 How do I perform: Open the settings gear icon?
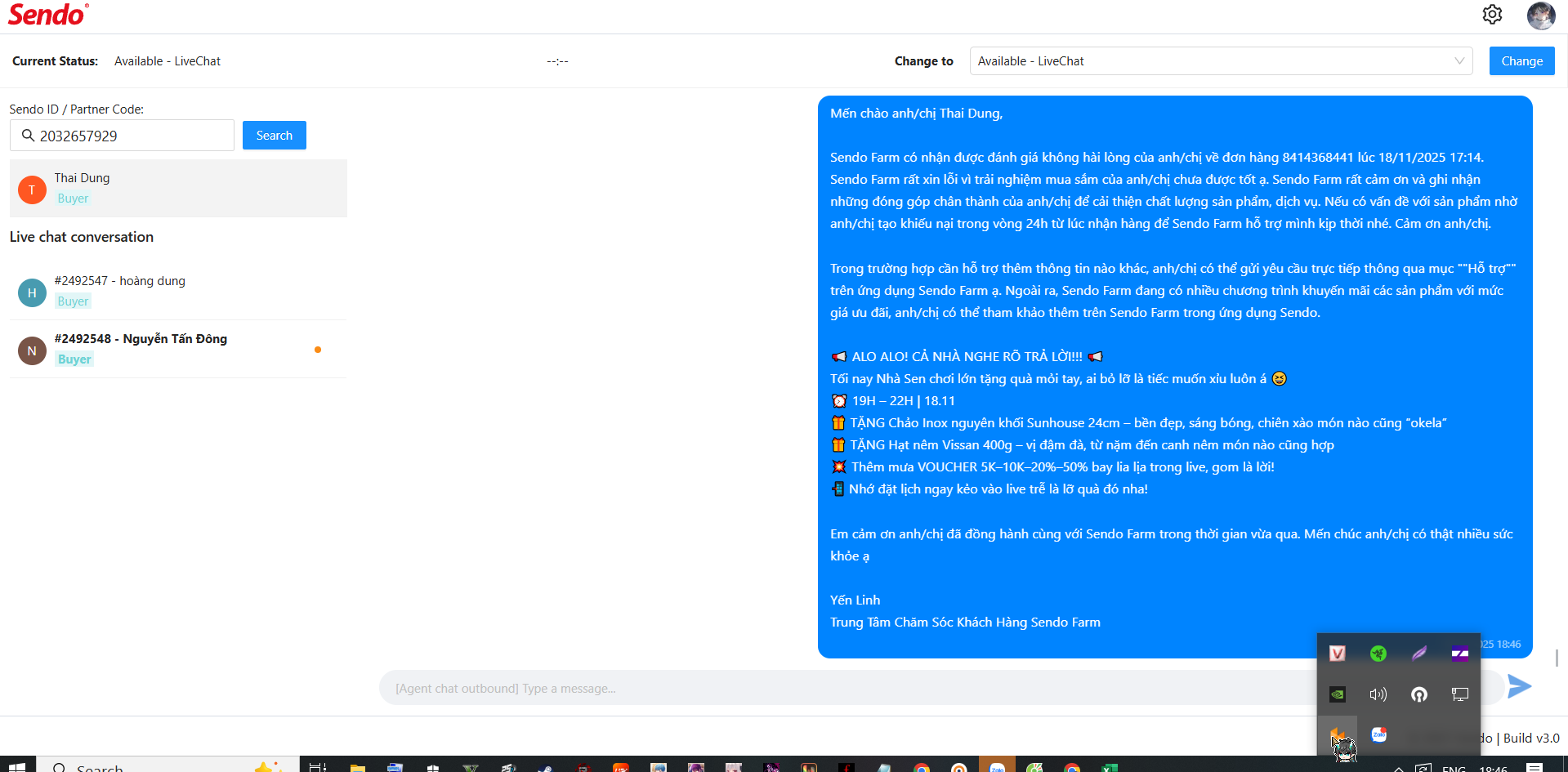point(1492,15)
